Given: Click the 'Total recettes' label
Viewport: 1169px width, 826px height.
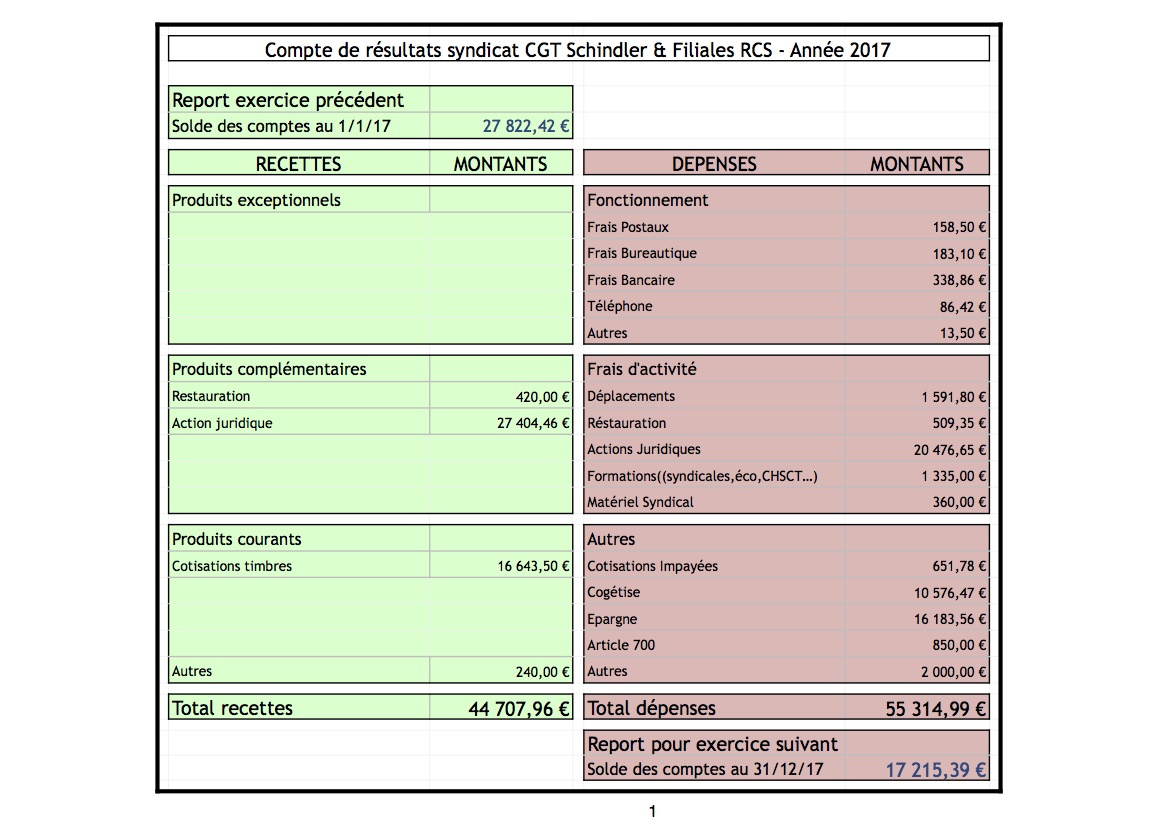Looking at the screenshot, I should point(232,708).
